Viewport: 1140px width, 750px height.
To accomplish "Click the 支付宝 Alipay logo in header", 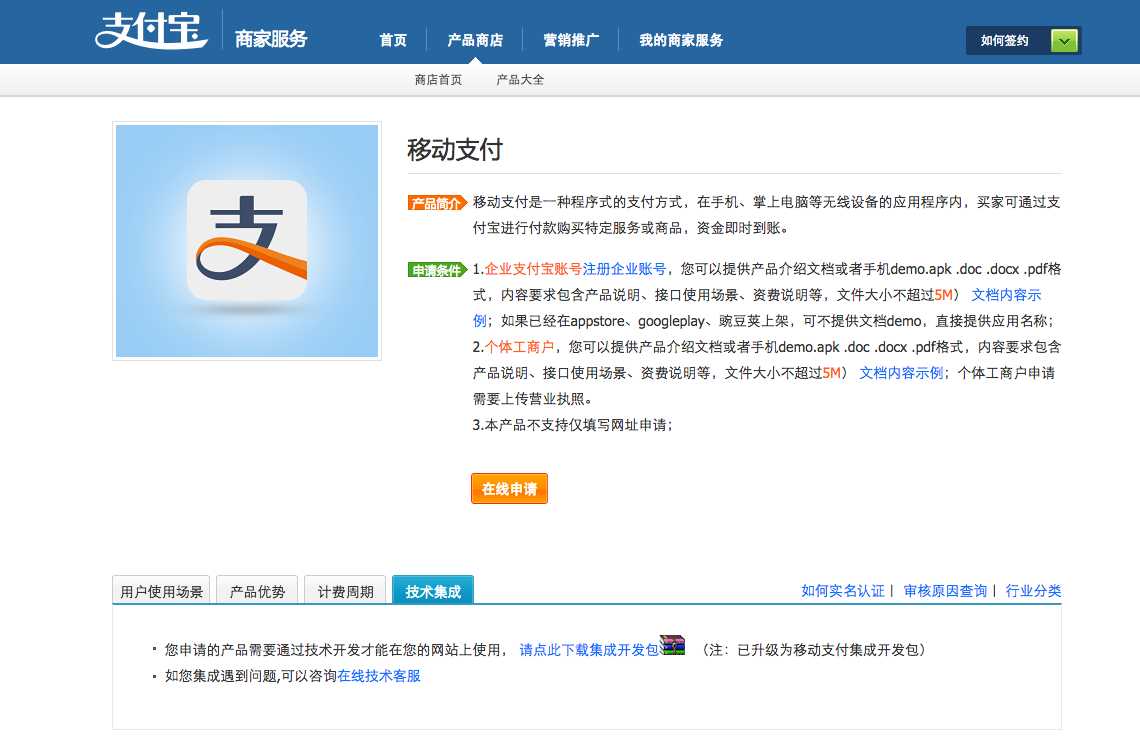I will tap(151, 31).
